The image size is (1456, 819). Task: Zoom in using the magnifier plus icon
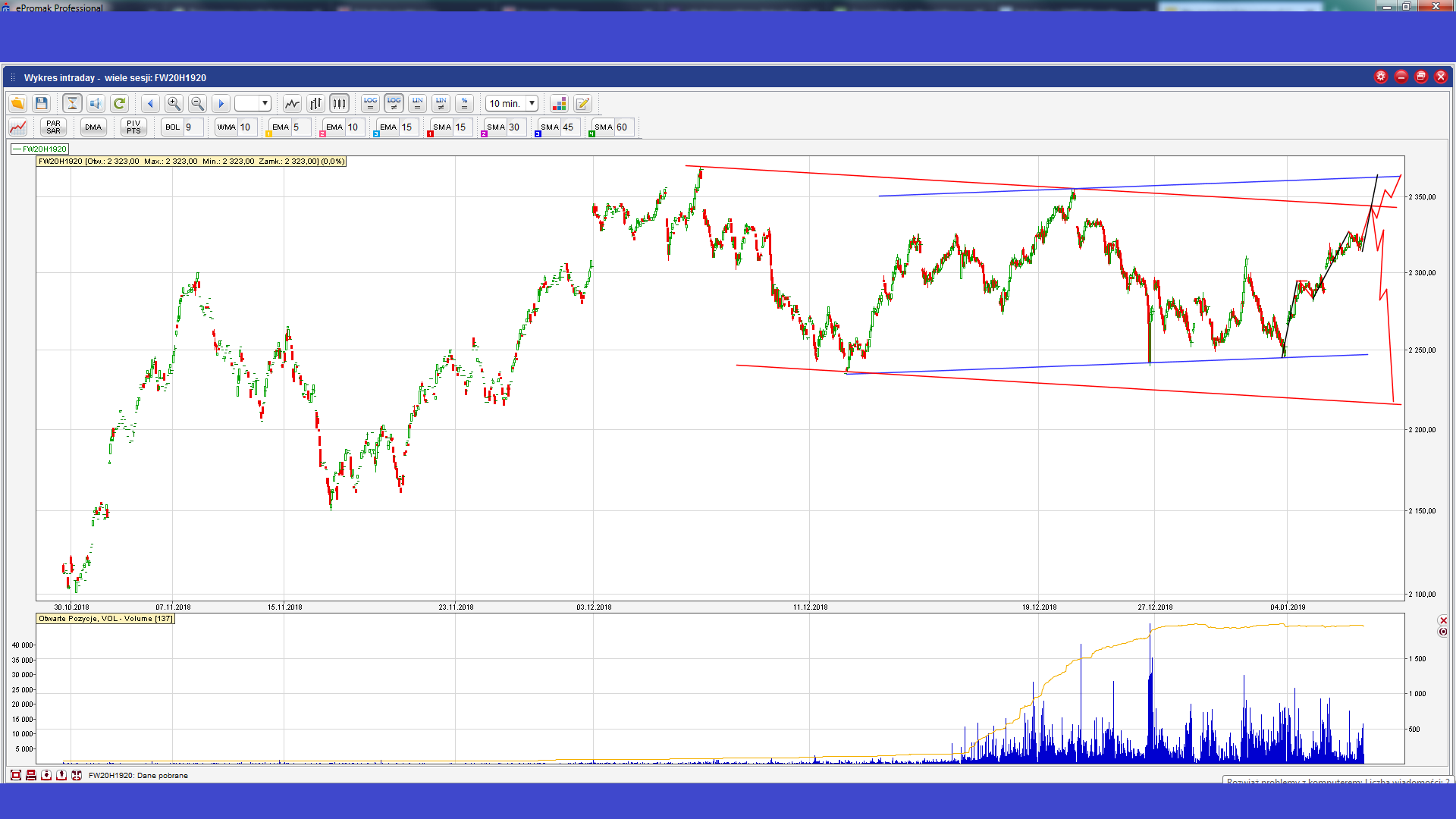coord(174,103)
